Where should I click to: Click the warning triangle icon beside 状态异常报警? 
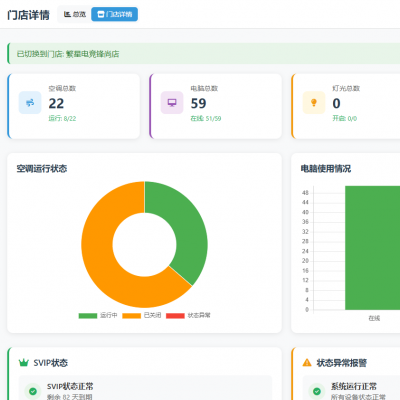click(x=307, y=362)
